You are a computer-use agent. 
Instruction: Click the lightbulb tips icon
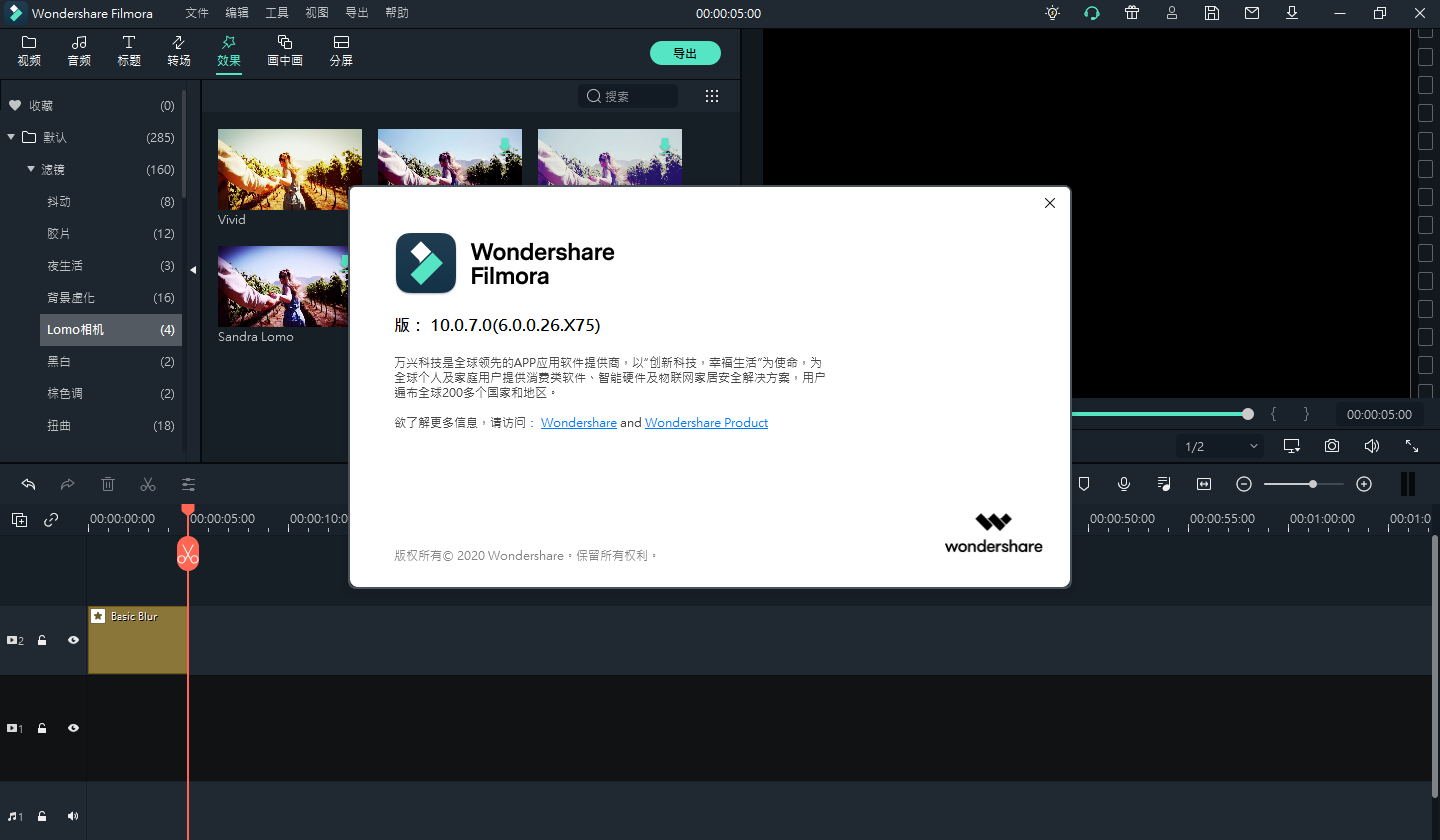pos(1052,13)
